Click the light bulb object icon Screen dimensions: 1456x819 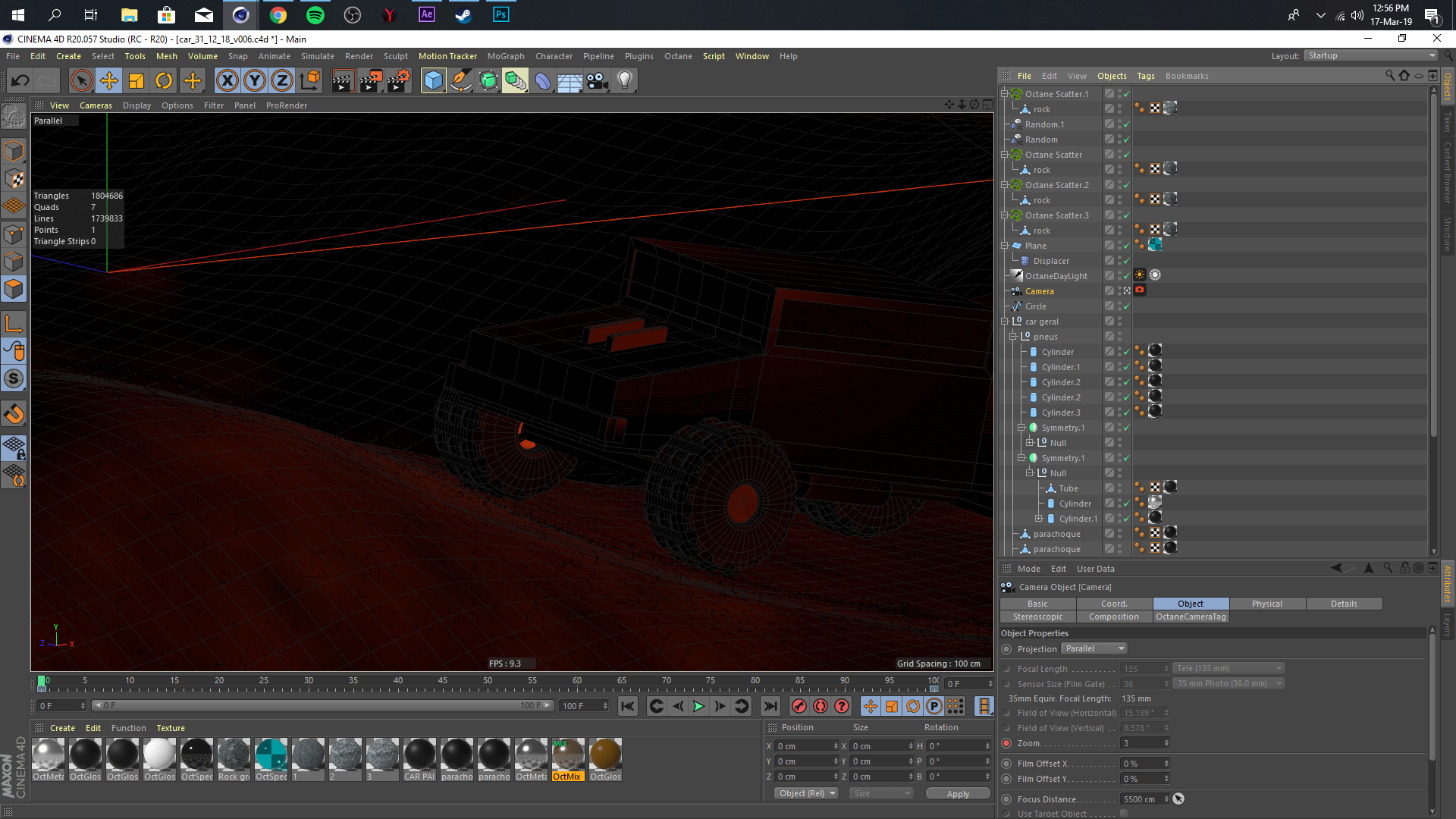pos(624,80)
